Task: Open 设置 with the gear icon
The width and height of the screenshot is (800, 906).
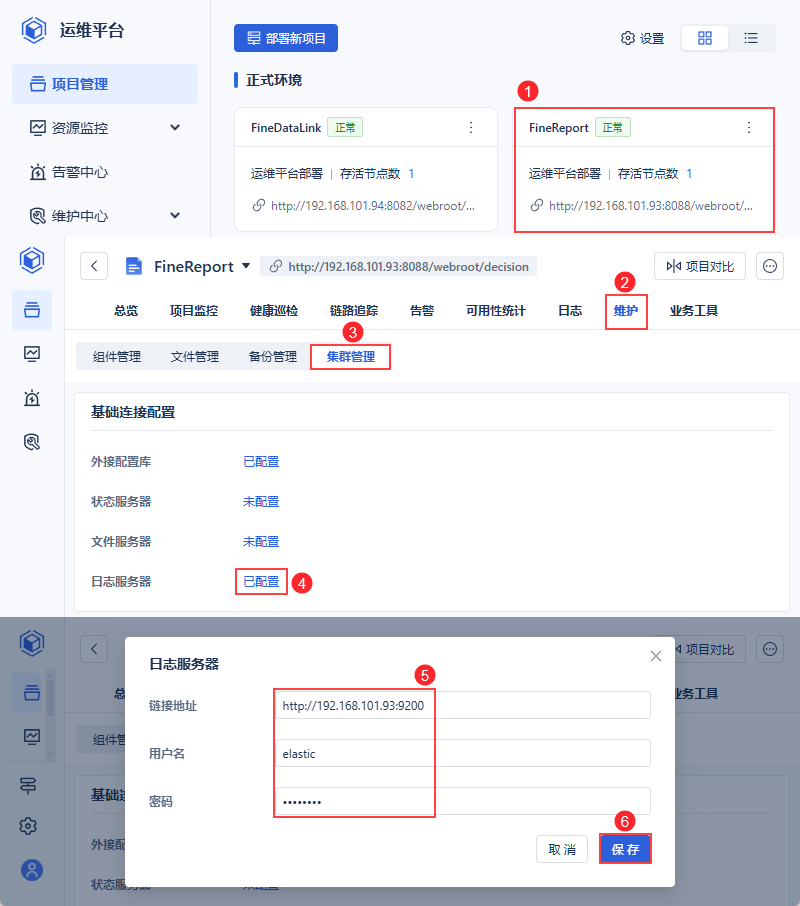Action: coord(642,38)
